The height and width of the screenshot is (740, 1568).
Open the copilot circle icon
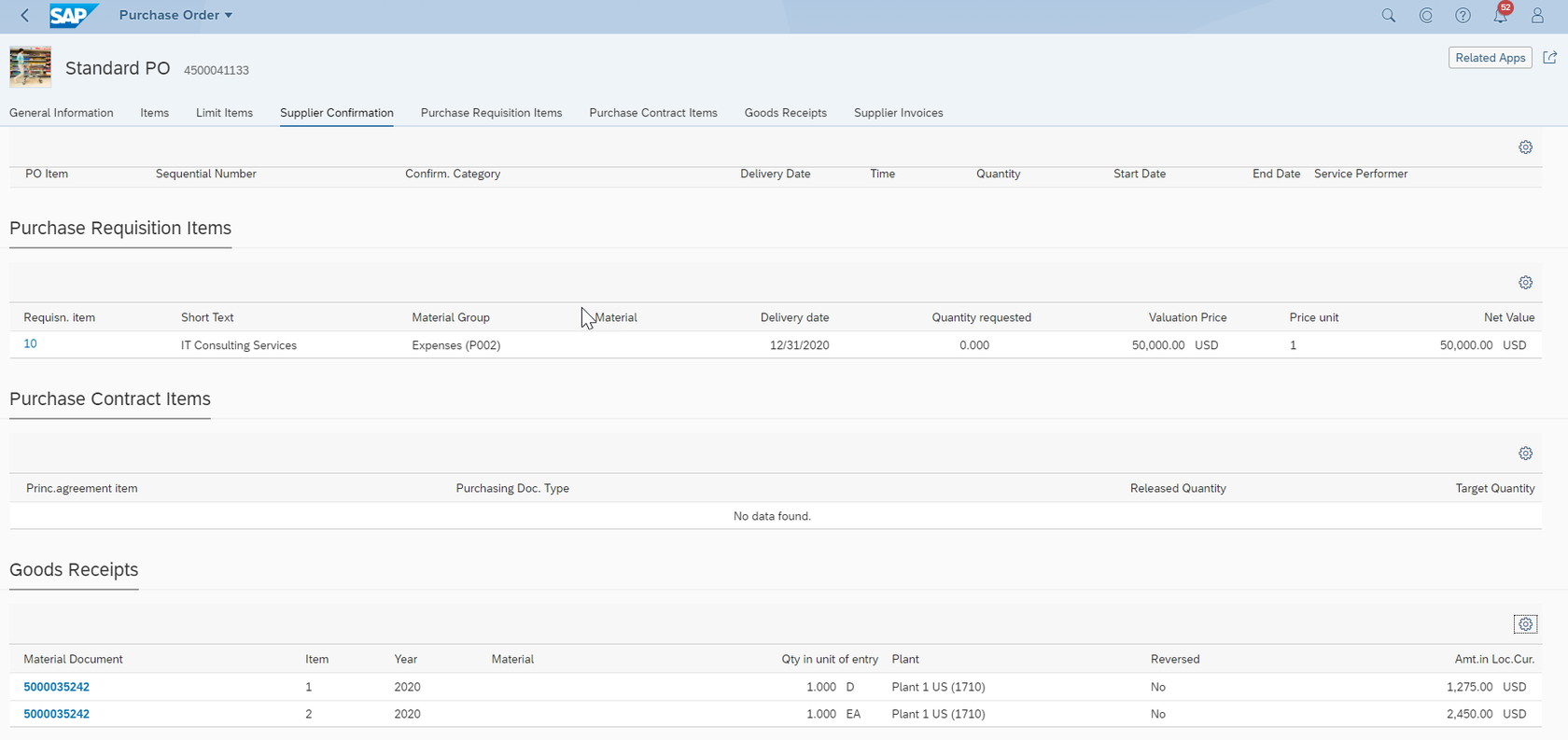coord(1426,15)
